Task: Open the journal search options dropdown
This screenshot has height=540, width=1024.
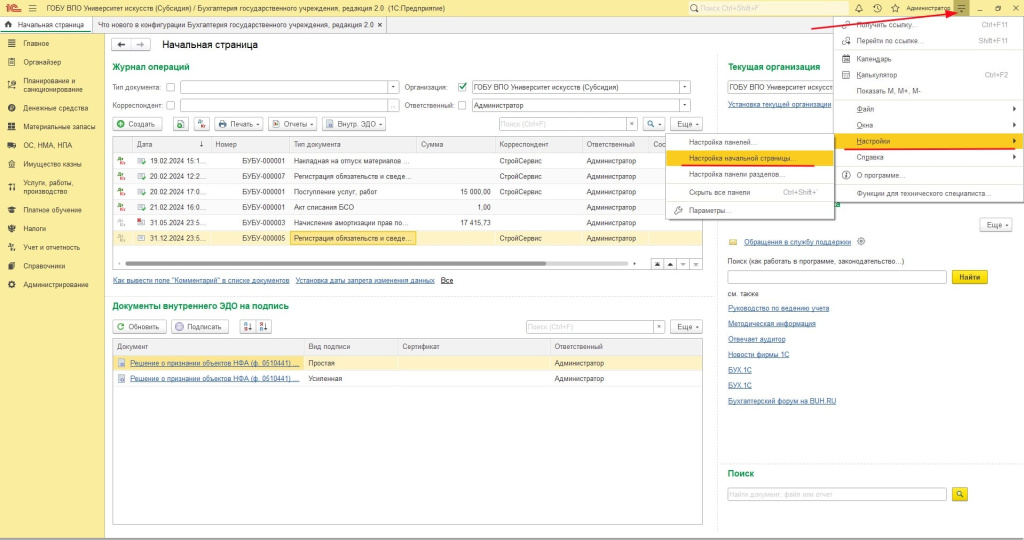Action: tap(653, 124)
